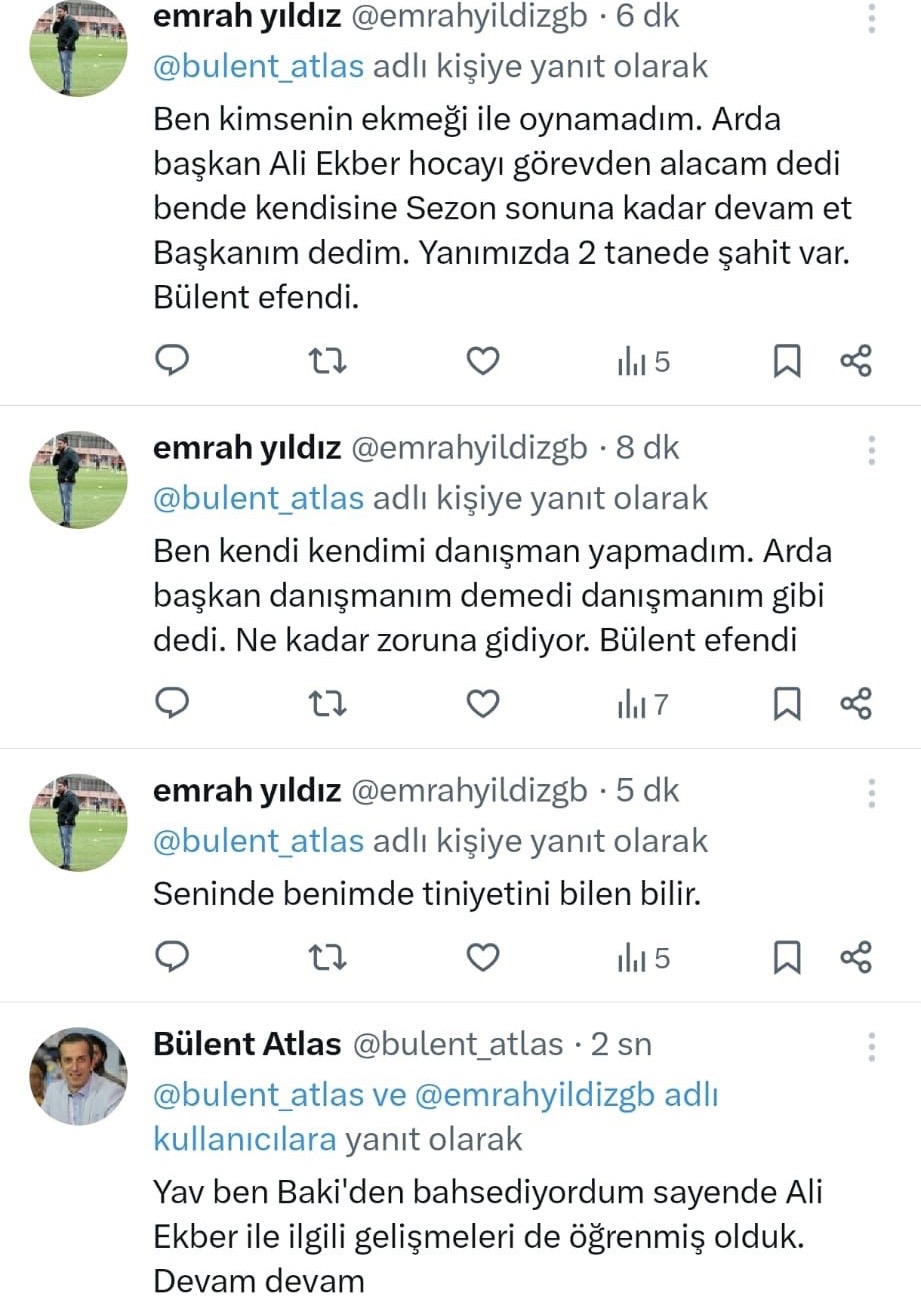Open Bülent Atlas profile picture
921x1302 pixels.
pos(79,1076)
